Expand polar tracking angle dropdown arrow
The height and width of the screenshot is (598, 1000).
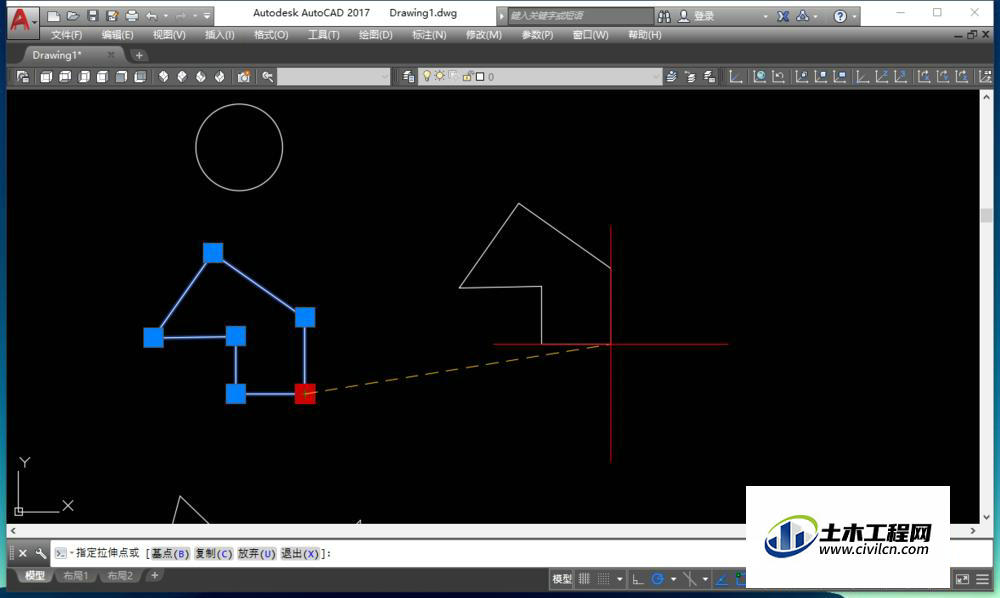point(673,579)
